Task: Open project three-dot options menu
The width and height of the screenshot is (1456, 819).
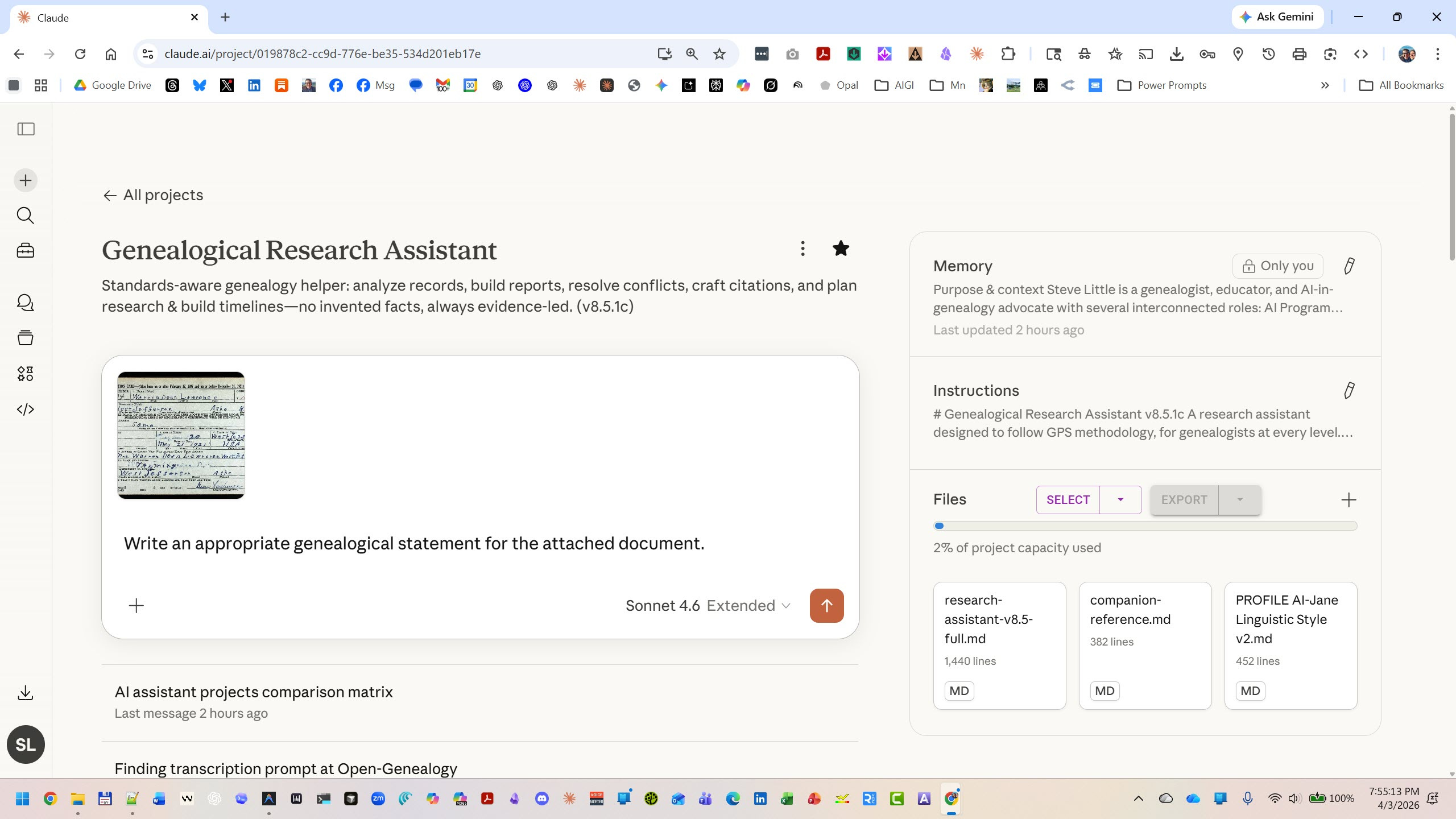Action: pos(803,249)
